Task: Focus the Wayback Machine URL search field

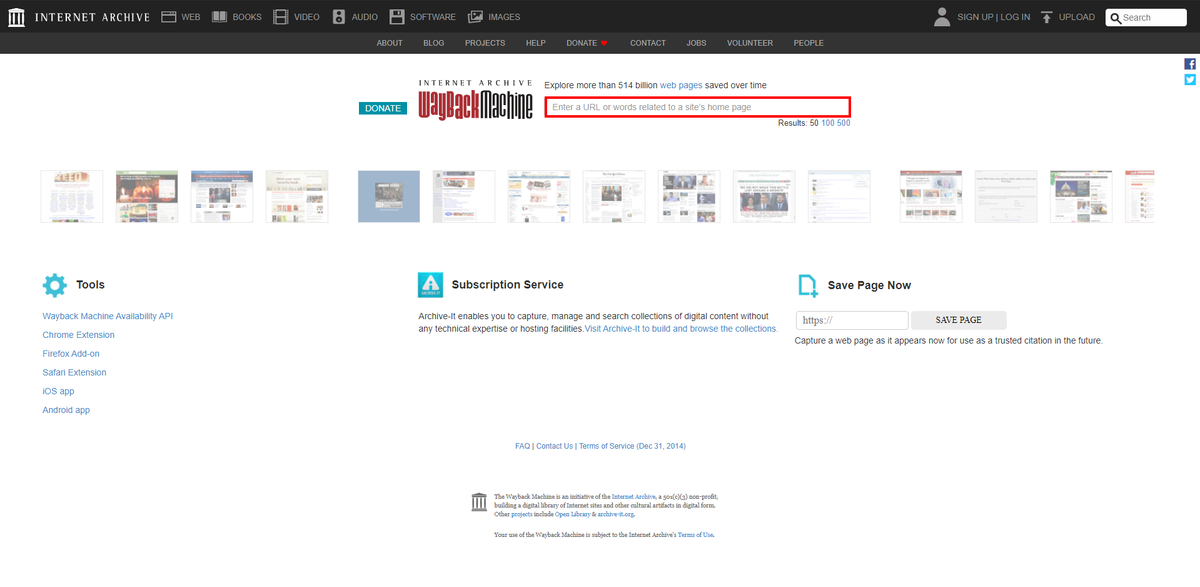Action: coord(697,107)
